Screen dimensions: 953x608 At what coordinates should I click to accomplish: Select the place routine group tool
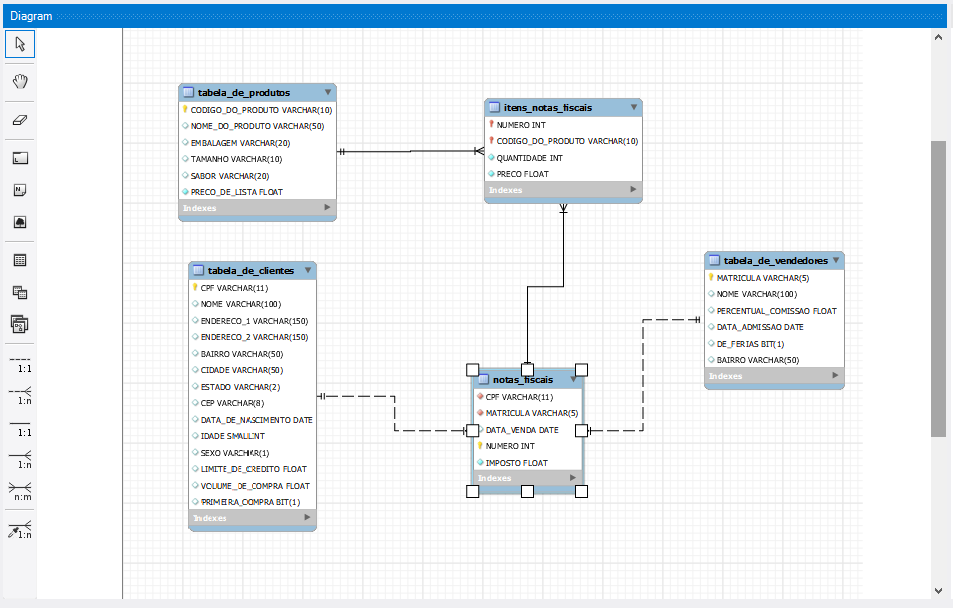click(x=20, y=324)
